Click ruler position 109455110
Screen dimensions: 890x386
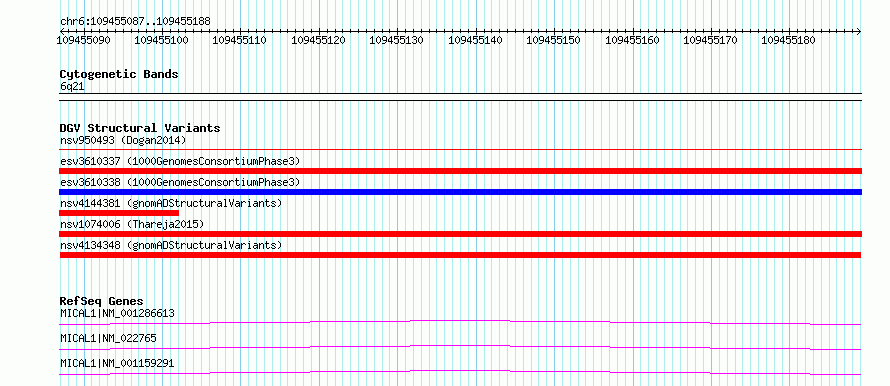[239, 40]
